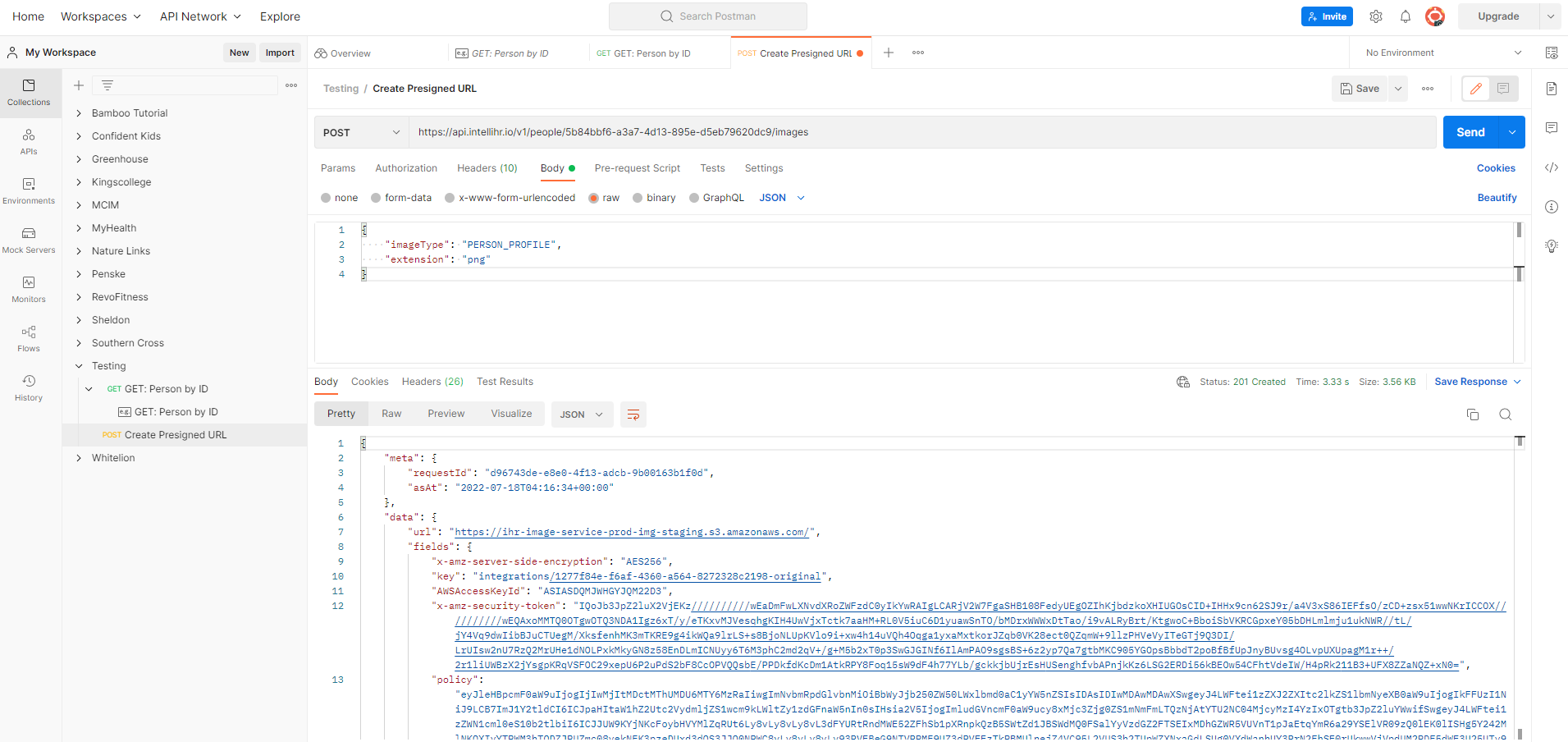Open collections list options ellipsis
This screenshot has width=1568, height=742.
coord(291,85)
